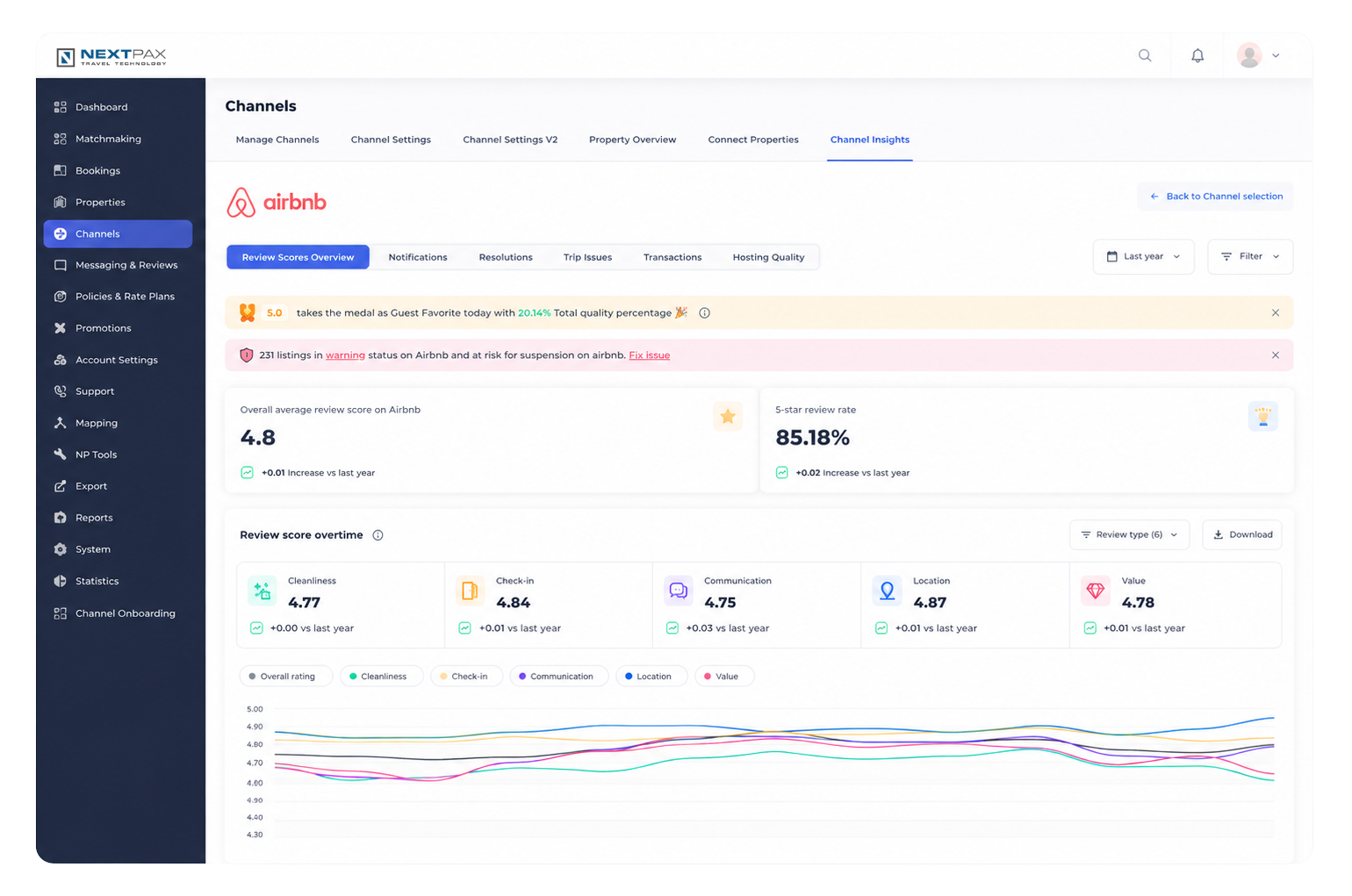Open Channel Settings V2 tab
The height and width of the screenshot is (896, 1352).
pos(510,140)
